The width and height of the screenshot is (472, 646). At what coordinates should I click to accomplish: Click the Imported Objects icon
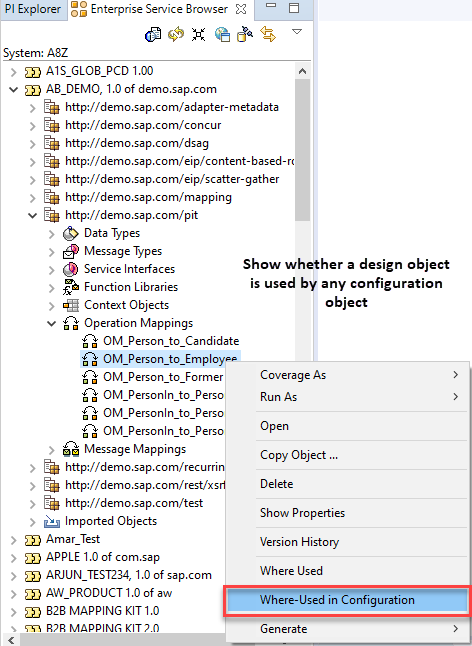point(51,522)
